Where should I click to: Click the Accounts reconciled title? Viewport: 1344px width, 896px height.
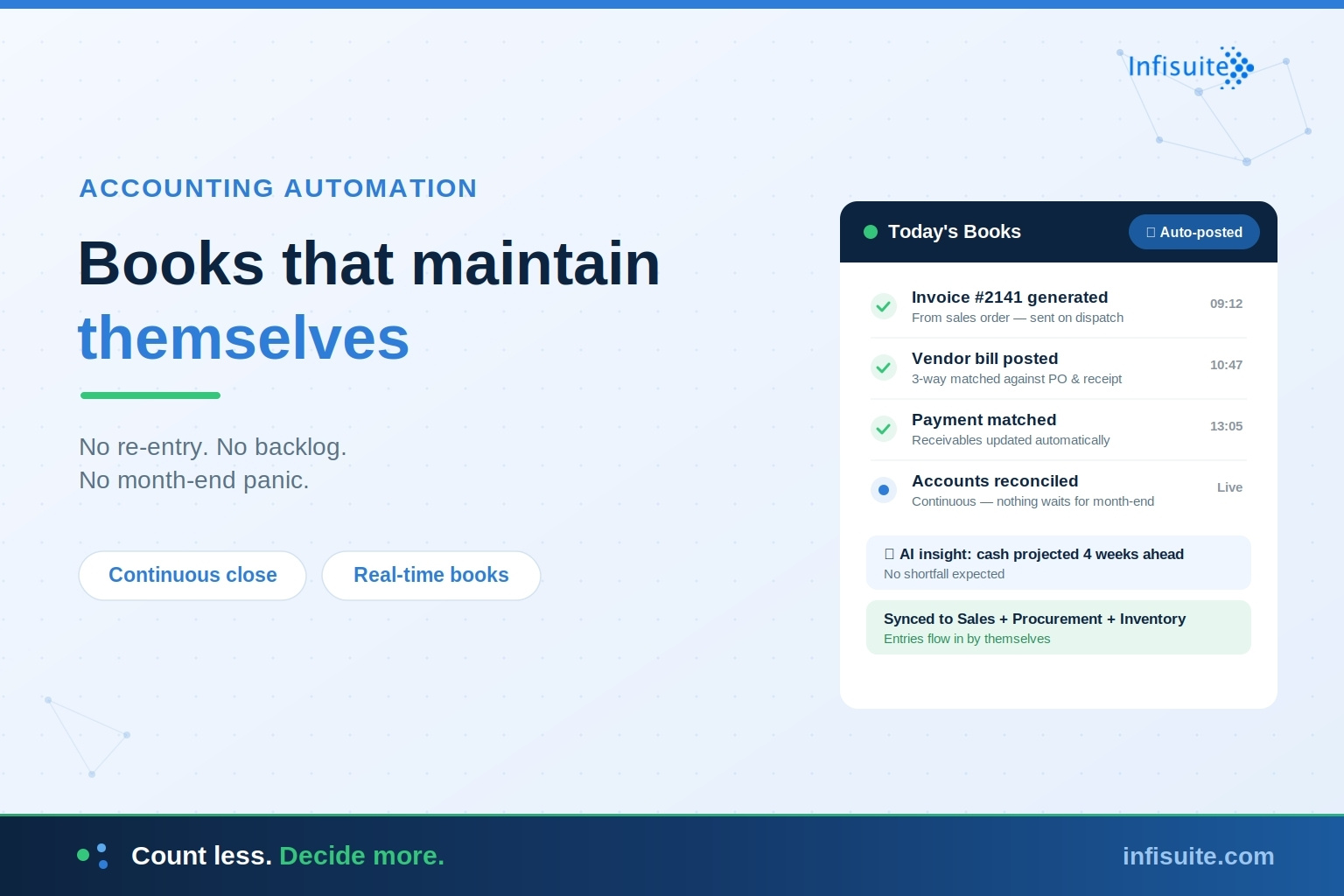coord(995,481)
